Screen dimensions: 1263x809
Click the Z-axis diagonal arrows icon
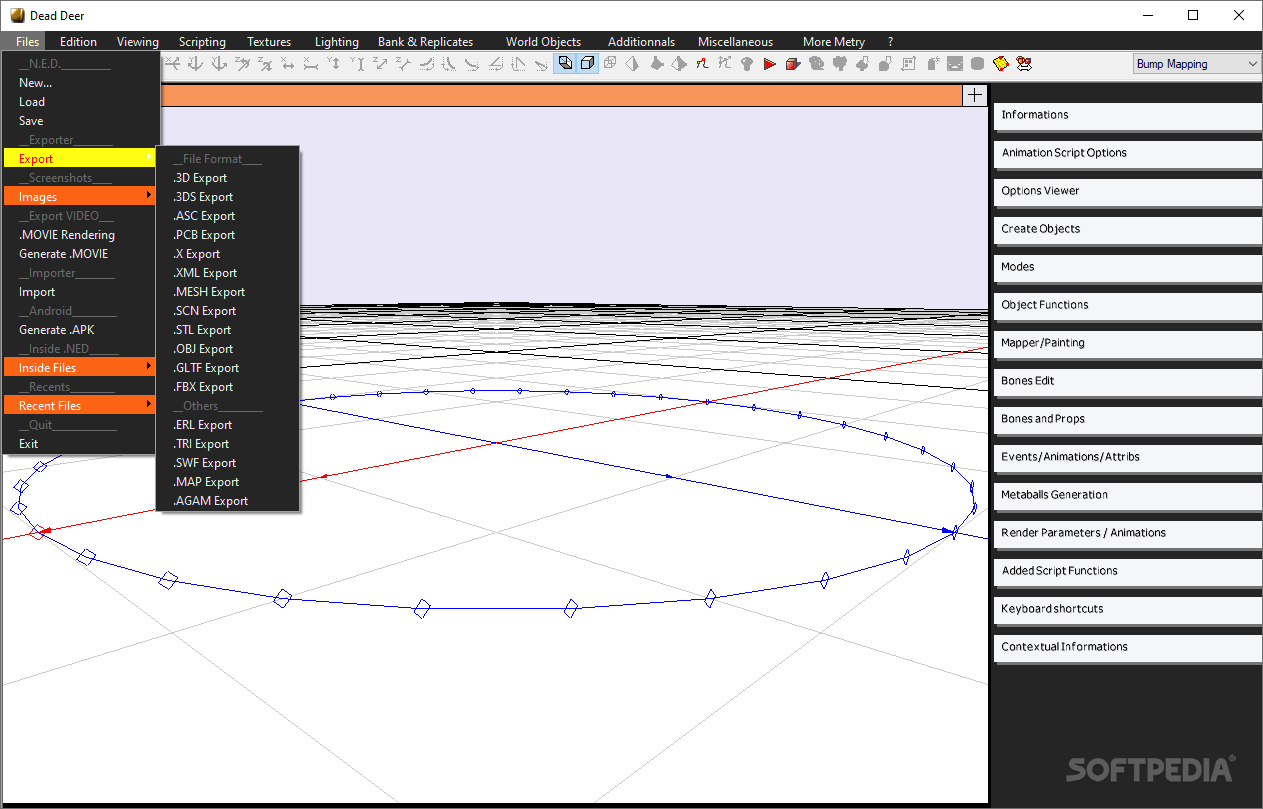coord(380,63)
